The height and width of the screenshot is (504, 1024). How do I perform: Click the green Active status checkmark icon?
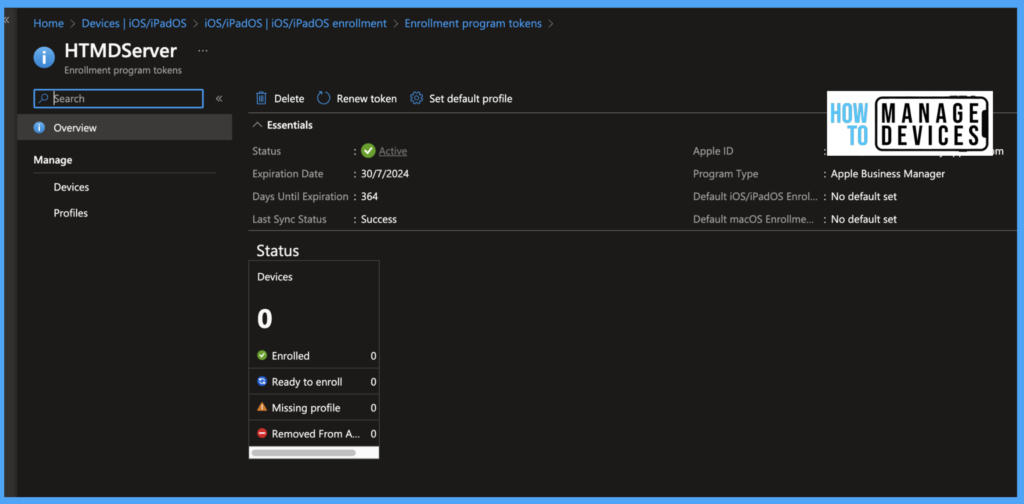(368, 151)
